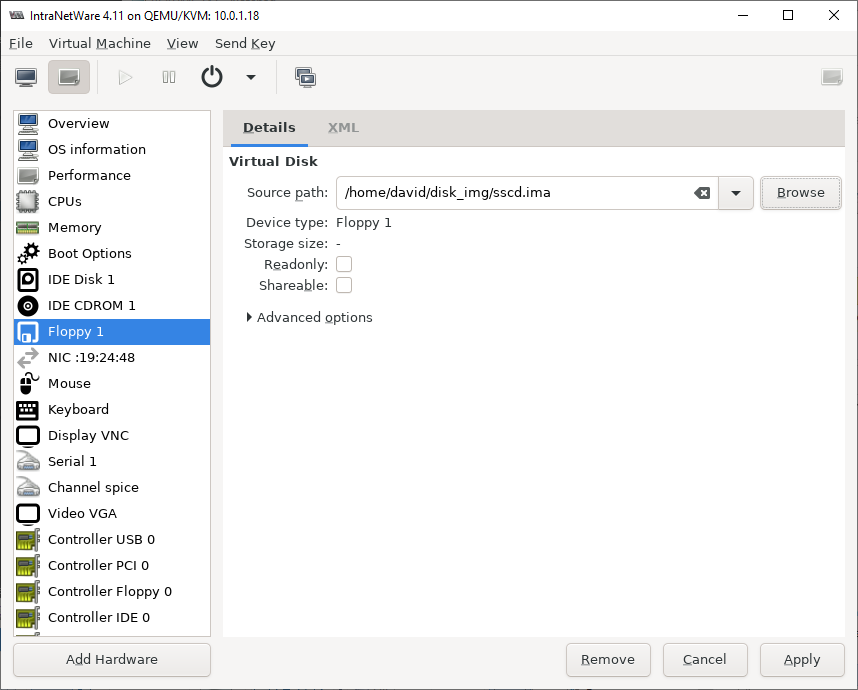Viewport: 858px width, 690px height.
Task: Expand Advanced options section
Action: pos(310,317)
